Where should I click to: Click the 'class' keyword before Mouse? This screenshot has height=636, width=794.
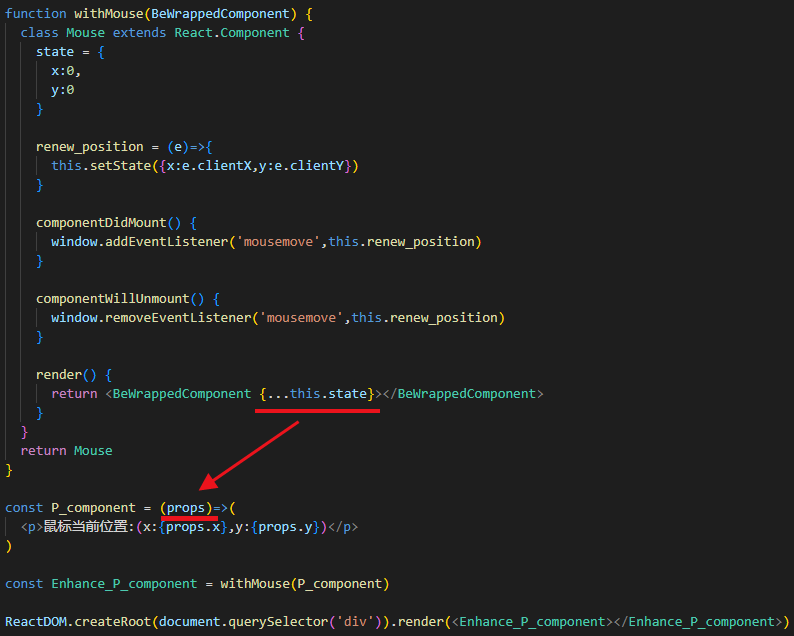click(39, 33)
